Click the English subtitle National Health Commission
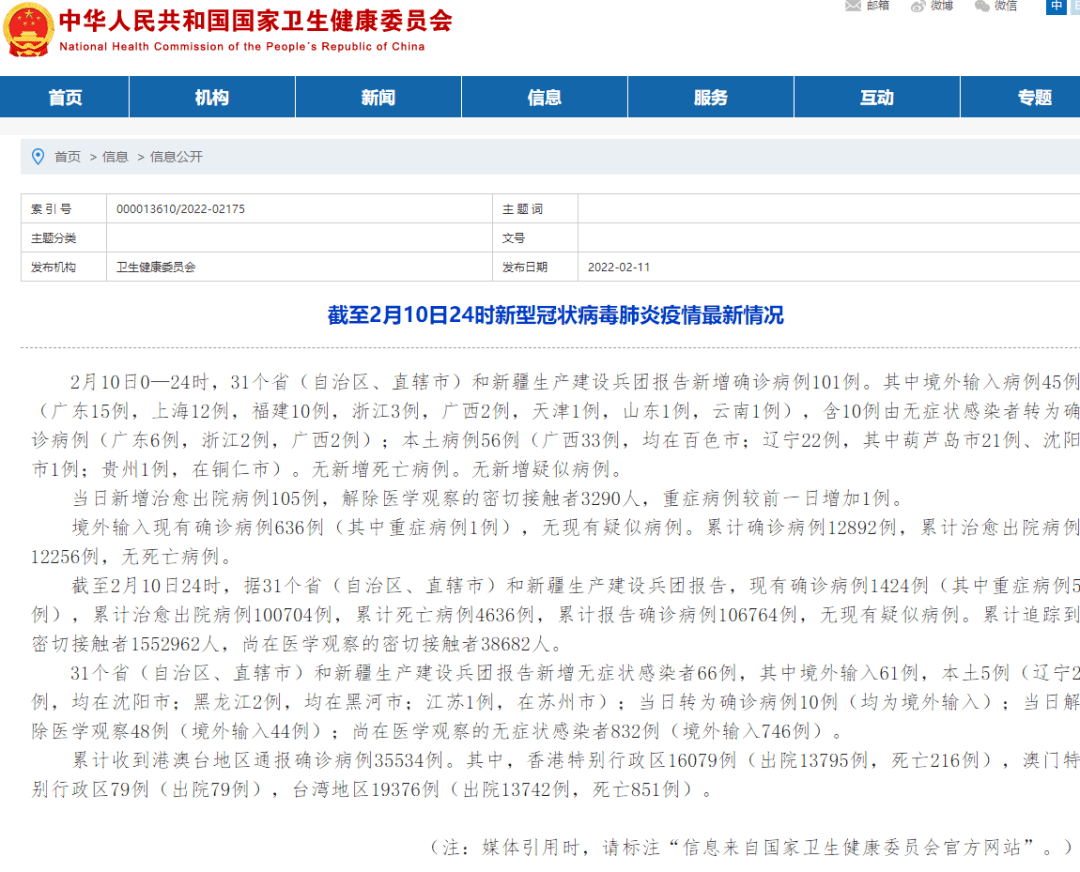Image resolution: width=1080 pixels, height=872 pixels. tap(242, 47)
